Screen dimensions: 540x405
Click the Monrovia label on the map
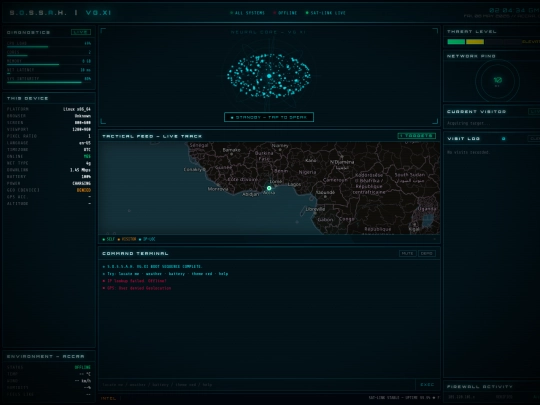[218, 189]
